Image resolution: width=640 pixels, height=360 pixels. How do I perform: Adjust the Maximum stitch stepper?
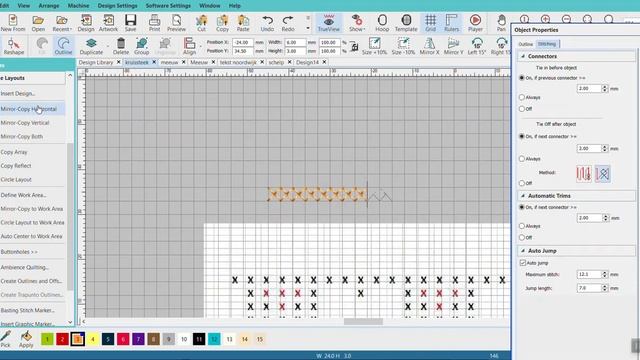pos(604,275)
